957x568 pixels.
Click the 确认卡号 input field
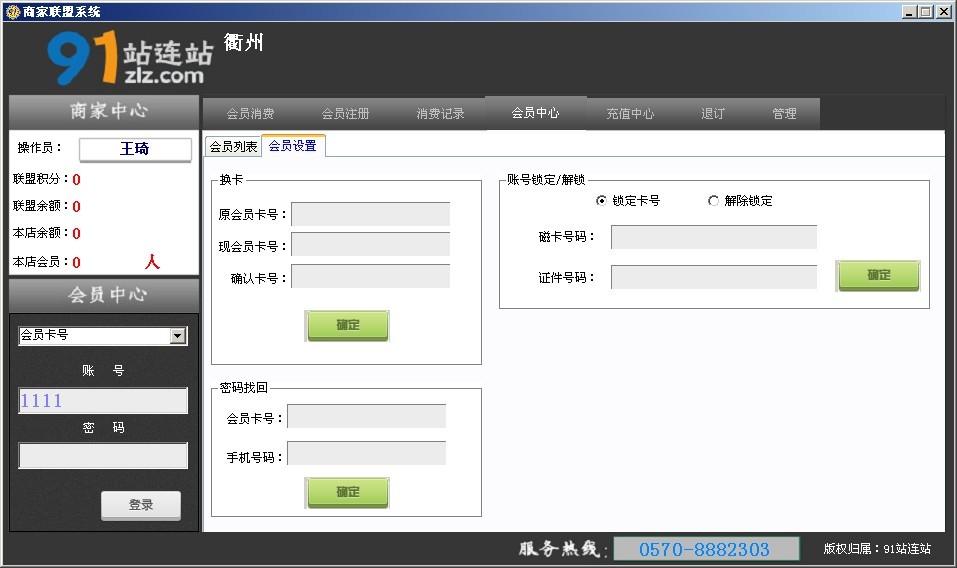(x=370, y=276)
